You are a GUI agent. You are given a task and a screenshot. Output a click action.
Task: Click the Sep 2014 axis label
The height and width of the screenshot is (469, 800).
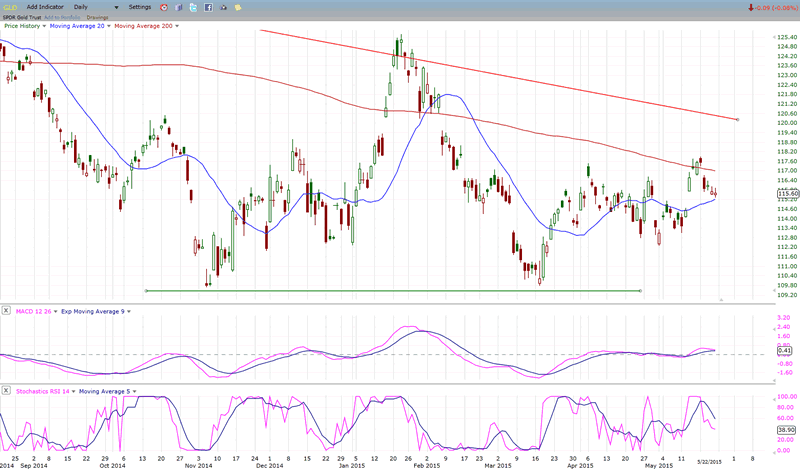34,465
